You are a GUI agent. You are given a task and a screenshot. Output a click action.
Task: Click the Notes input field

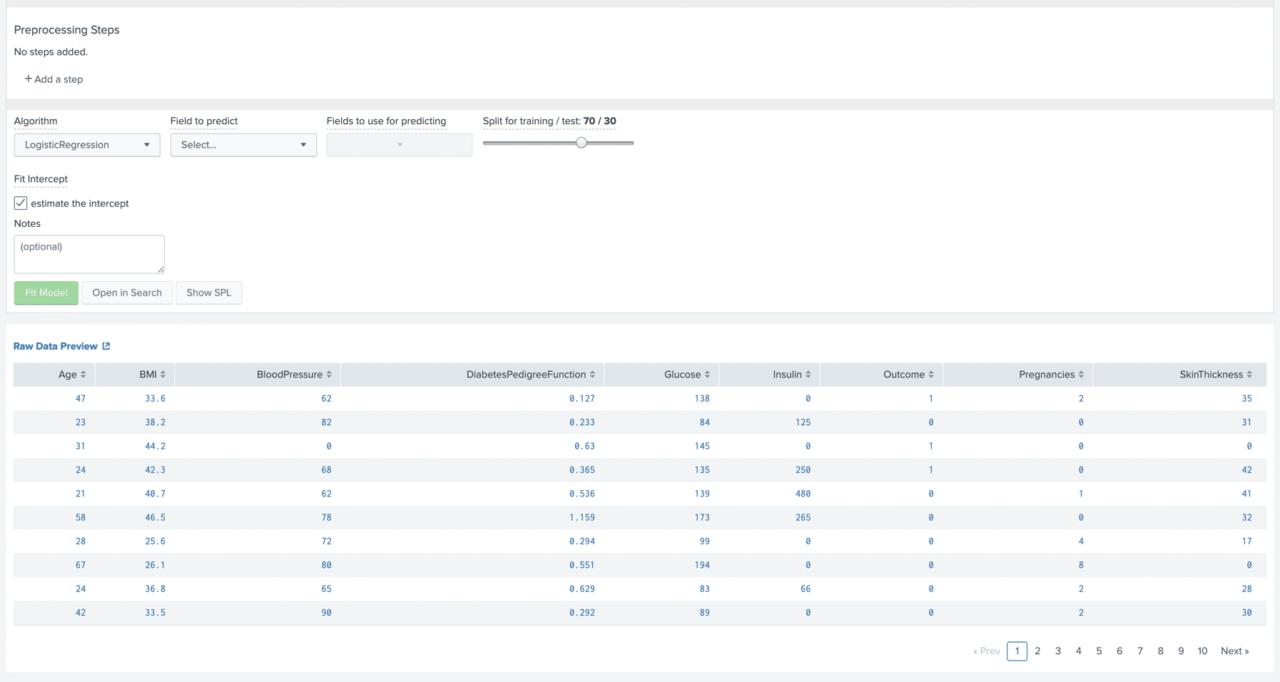coord(88,253)
